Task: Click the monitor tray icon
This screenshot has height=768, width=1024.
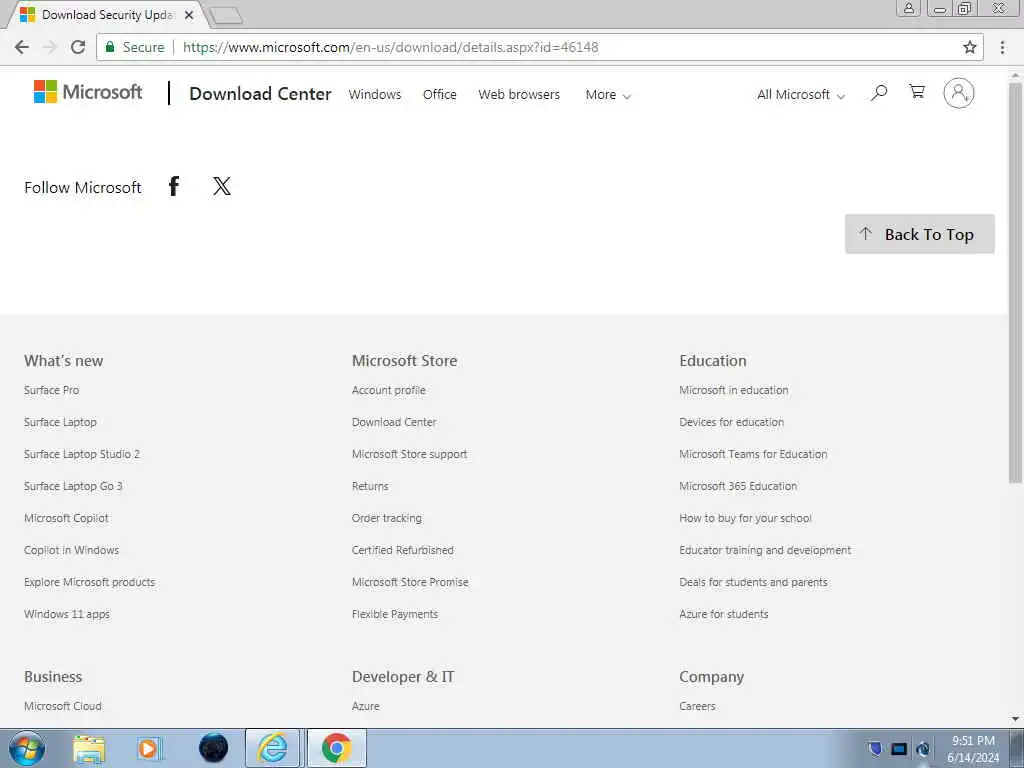Action: pyautogui.click(x=899, y=749)
